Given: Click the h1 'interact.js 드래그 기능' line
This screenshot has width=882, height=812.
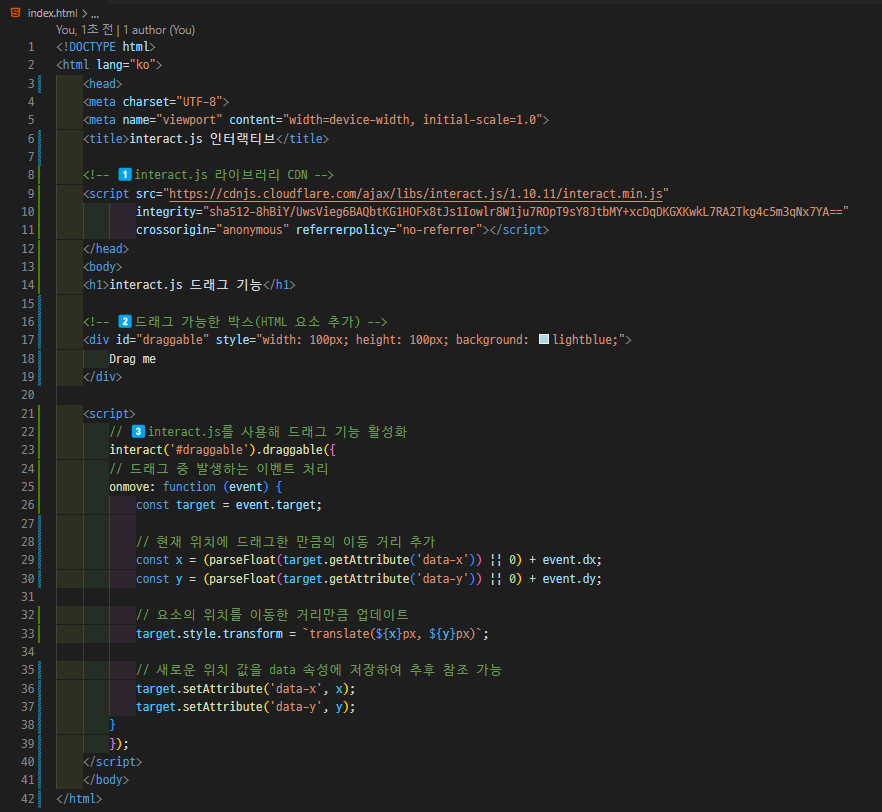Looking at the screenshot, I should (x=189, y=285).
